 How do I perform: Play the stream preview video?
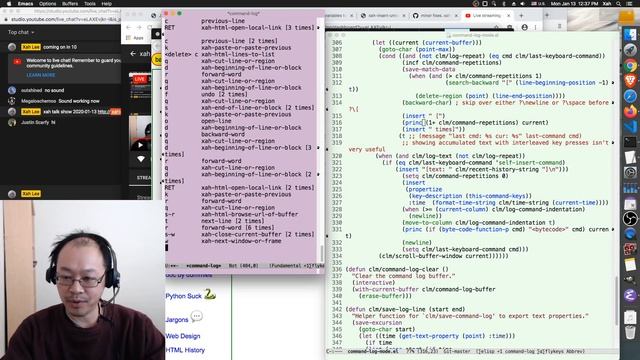pos(140,145)
